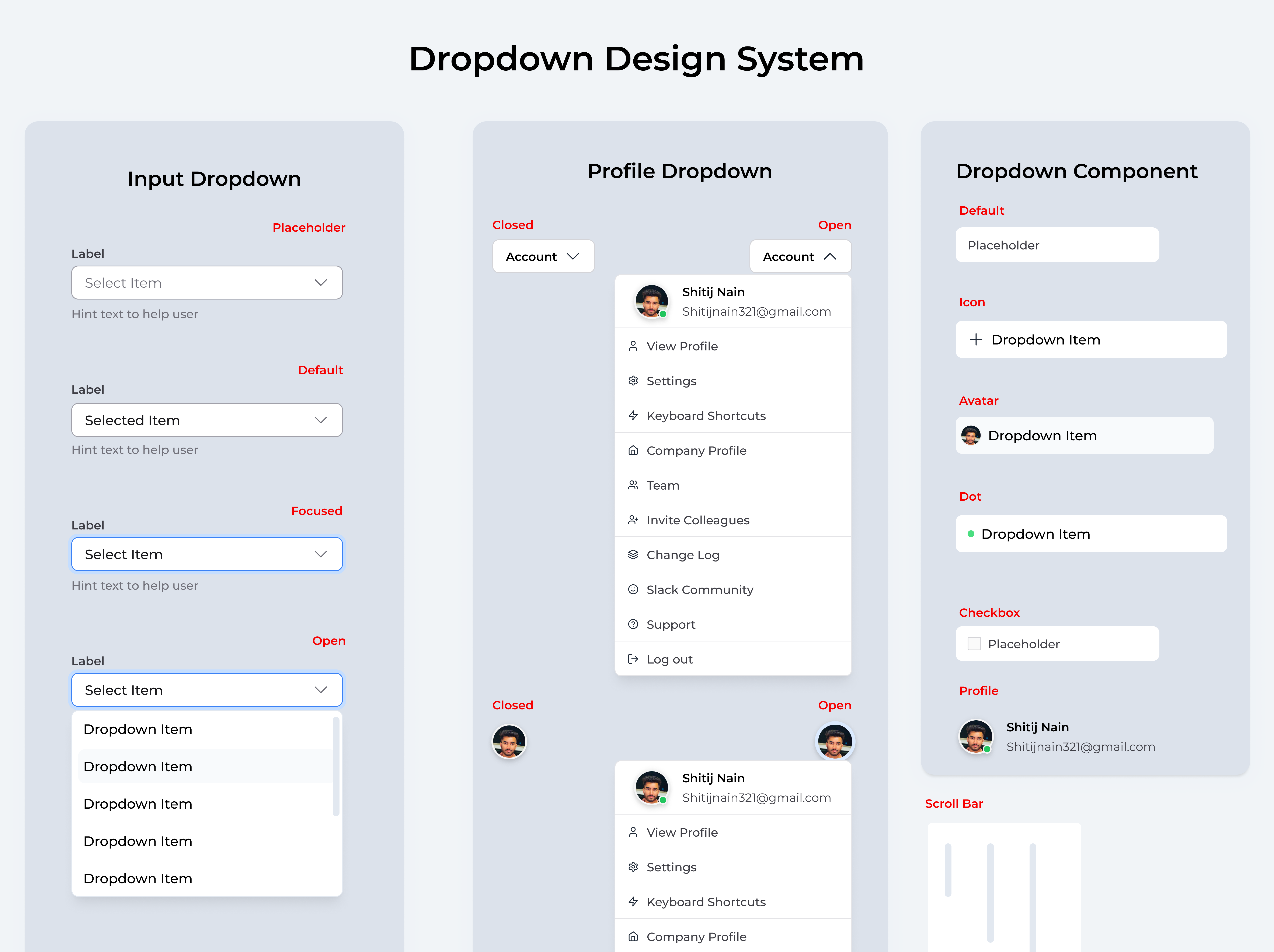
Task: Click the home icon beside the upper Company Profile
Action: pos(633,450)
